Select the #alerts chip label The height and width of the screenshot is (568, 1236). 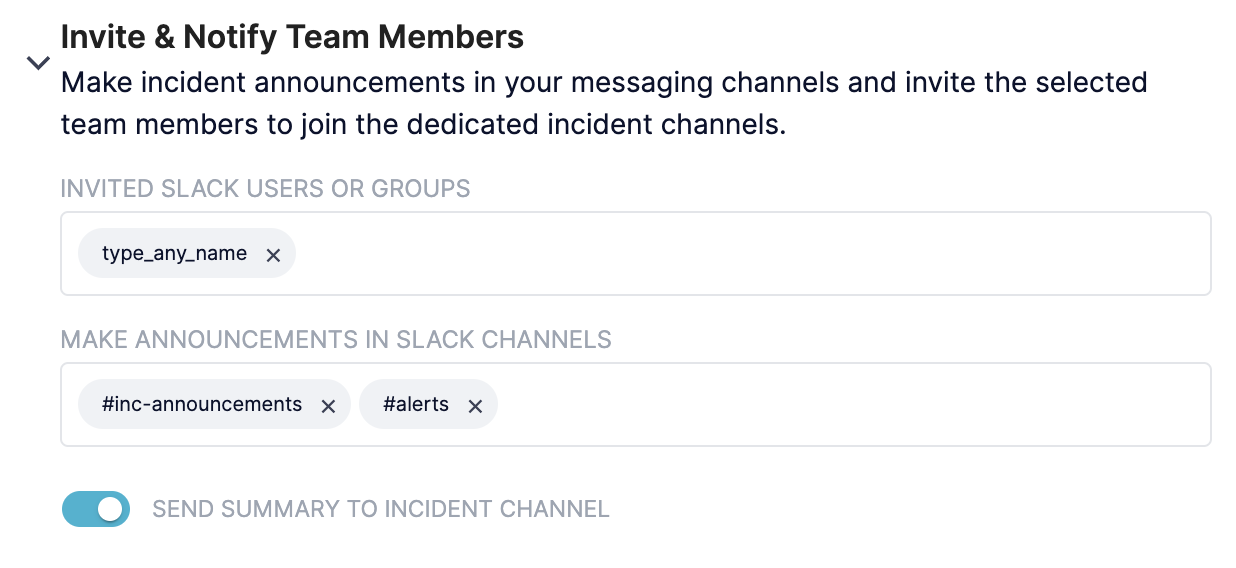[416, 405]
